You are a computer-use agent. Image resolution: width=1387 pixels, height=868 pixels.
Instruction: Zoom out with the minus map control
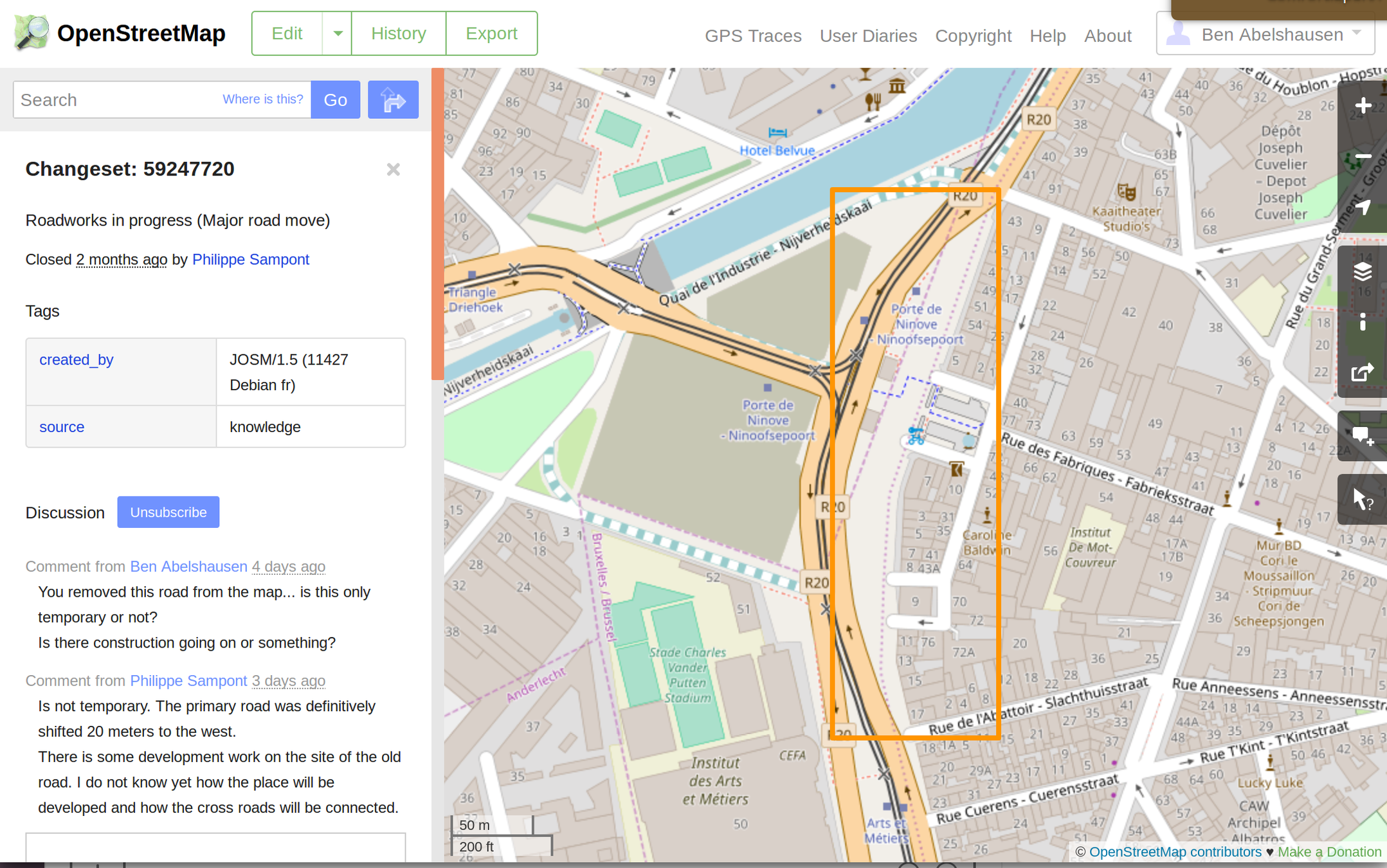[x=1363, y=156]
